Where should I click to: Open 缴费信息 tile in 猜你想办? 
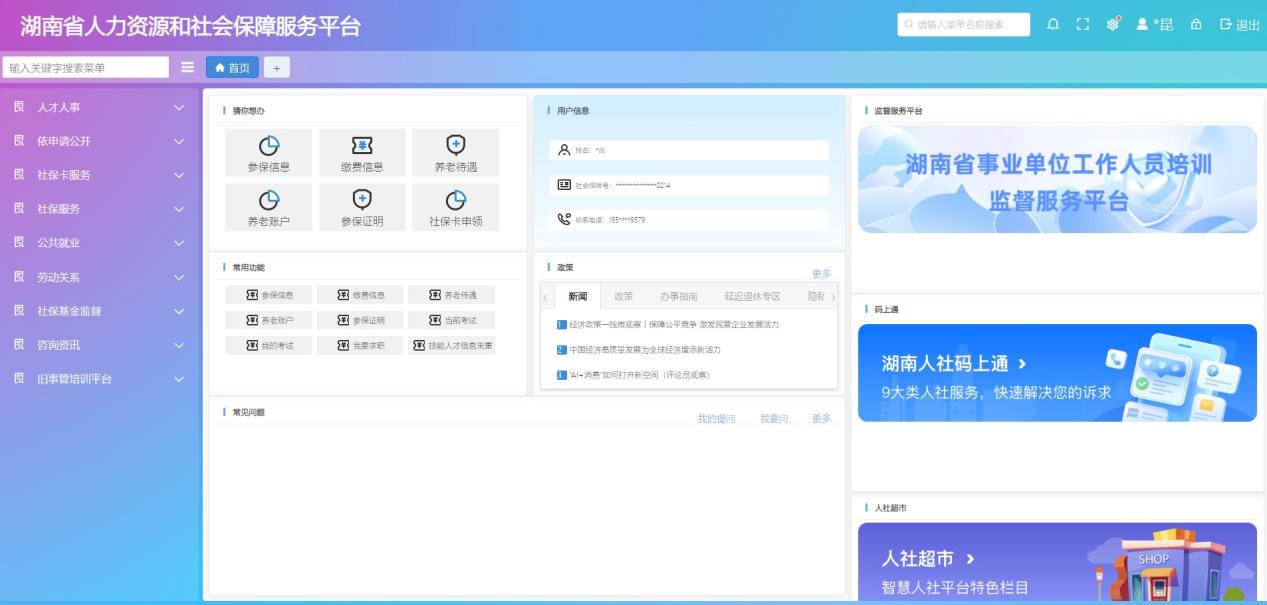(362, 153)
